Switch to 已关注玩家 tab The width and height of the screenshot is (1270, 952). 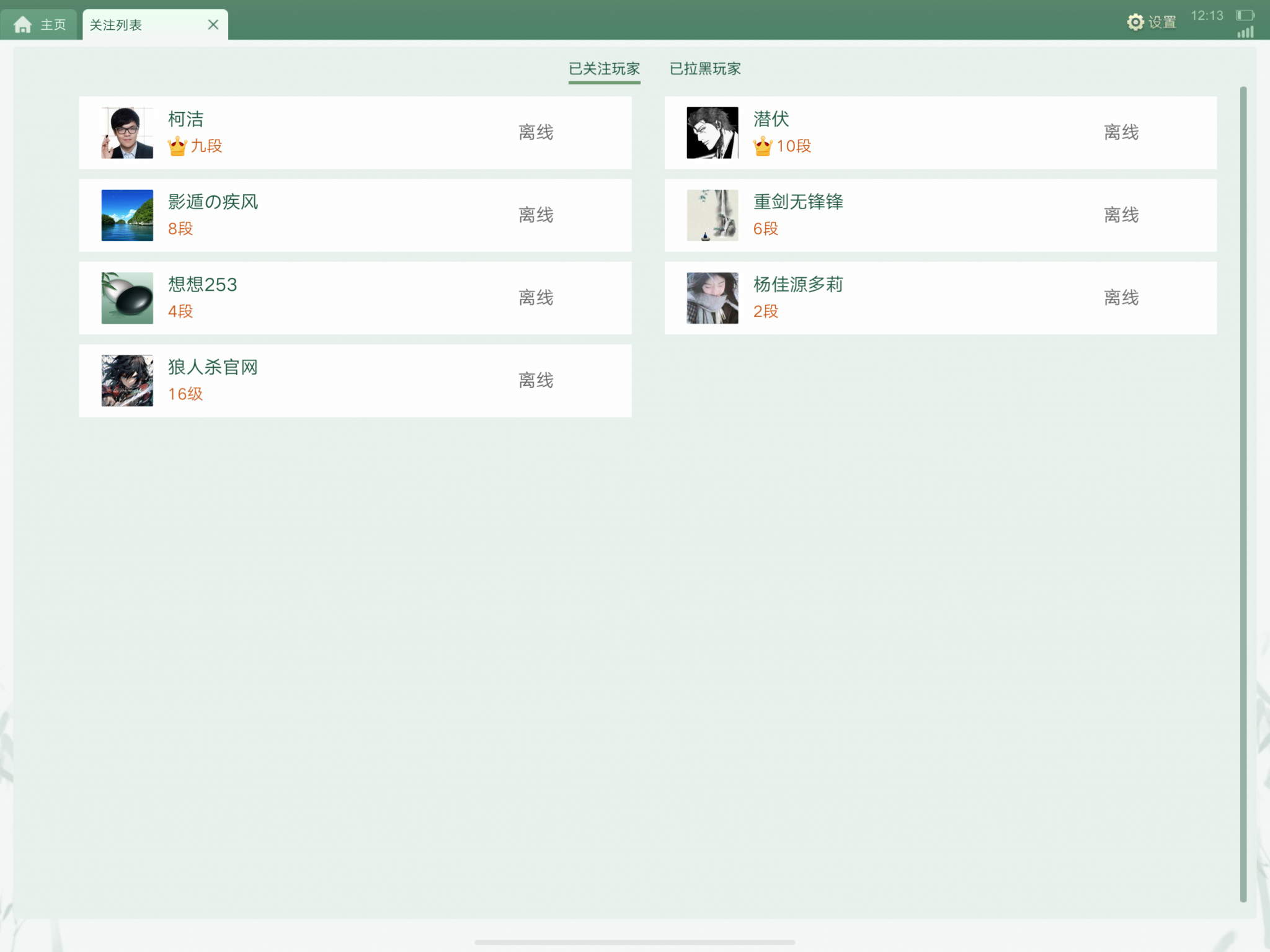604,69
